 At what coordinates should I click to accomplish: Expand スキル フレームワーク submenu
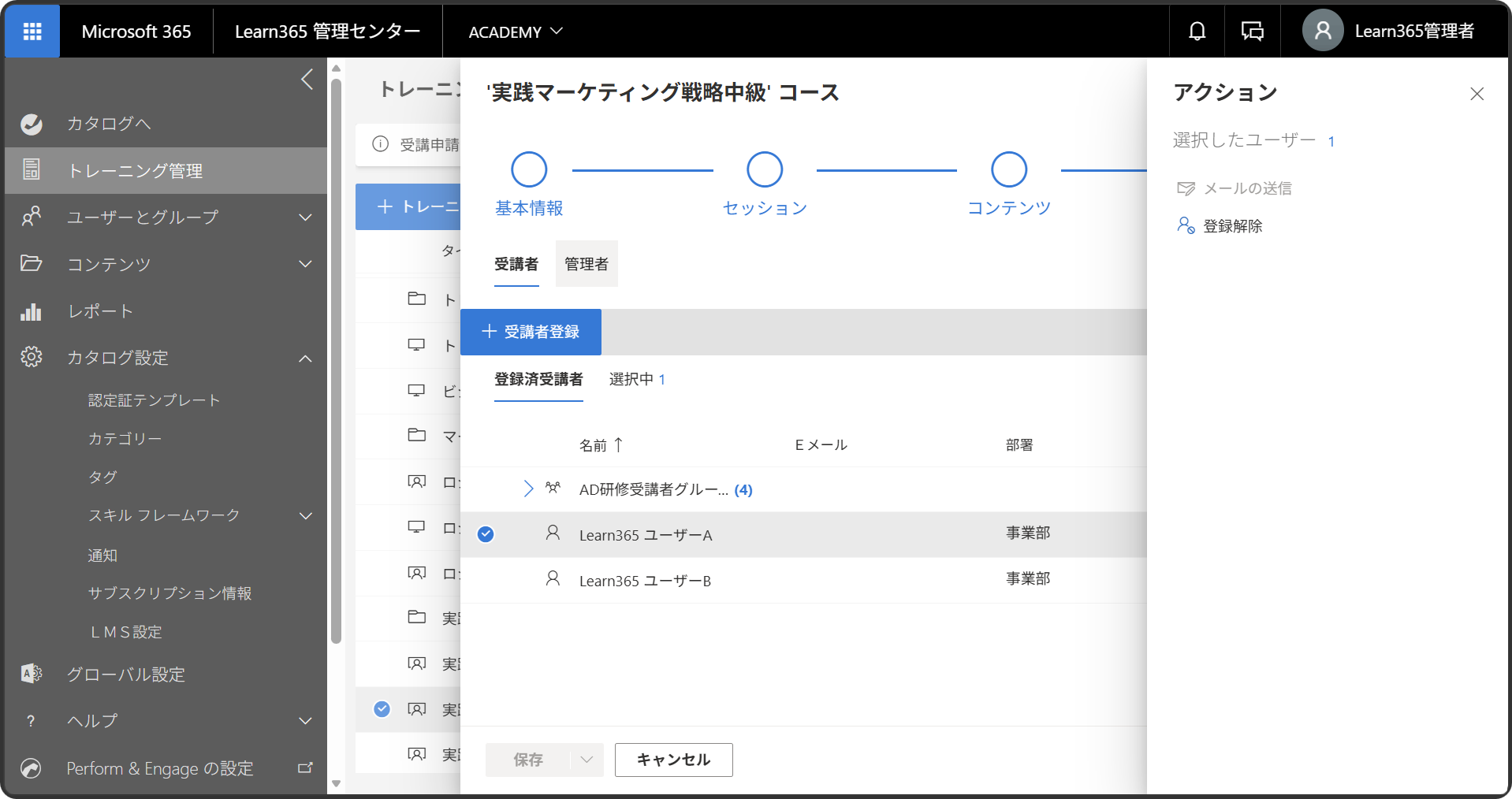(x=306, y=516)
